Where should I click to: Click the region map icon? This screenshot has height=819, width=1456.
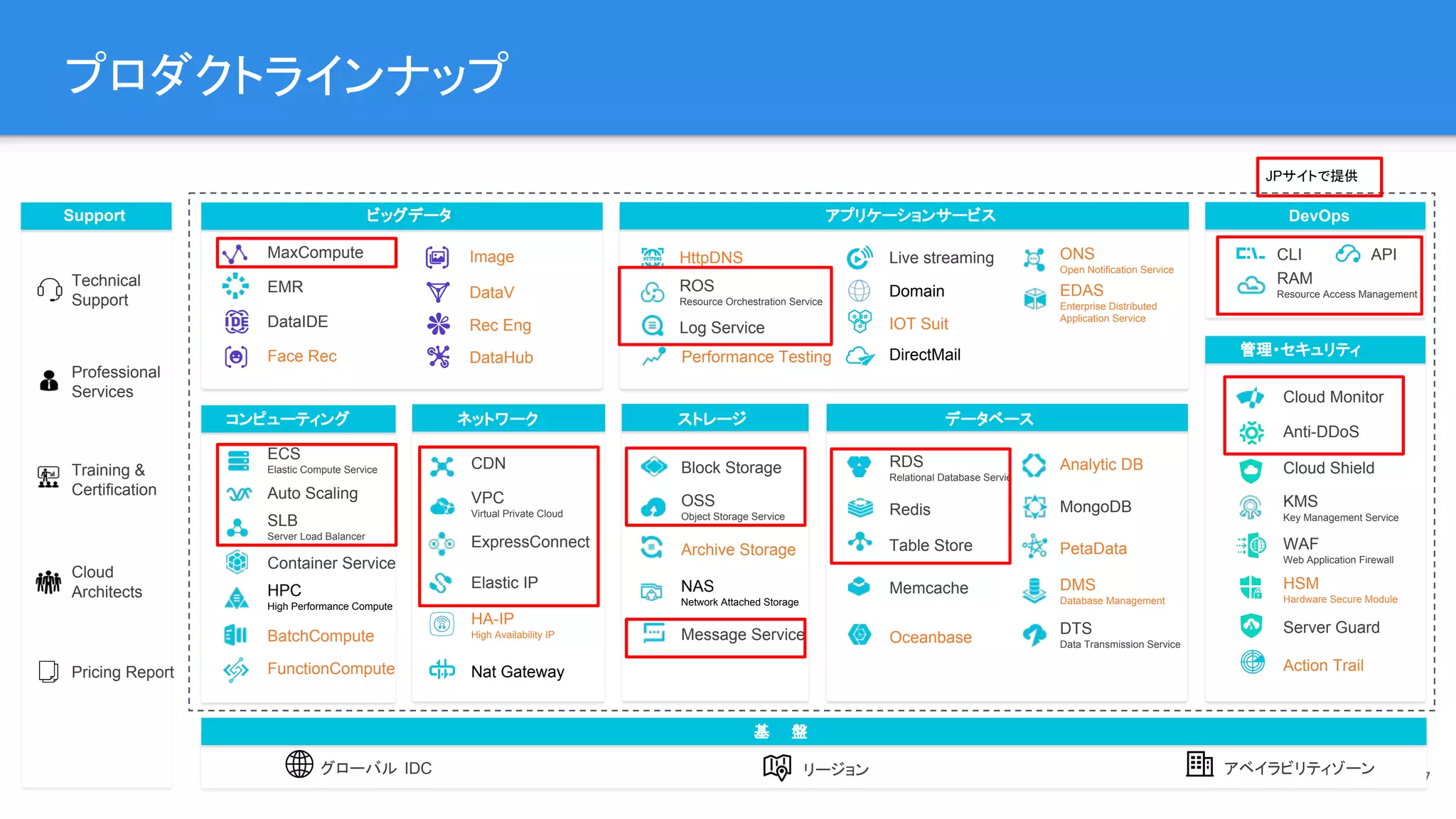(777, 768)
